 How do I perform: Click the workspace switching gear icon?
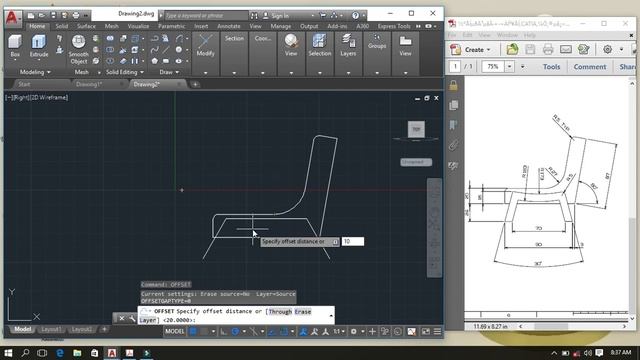point(354,331)
